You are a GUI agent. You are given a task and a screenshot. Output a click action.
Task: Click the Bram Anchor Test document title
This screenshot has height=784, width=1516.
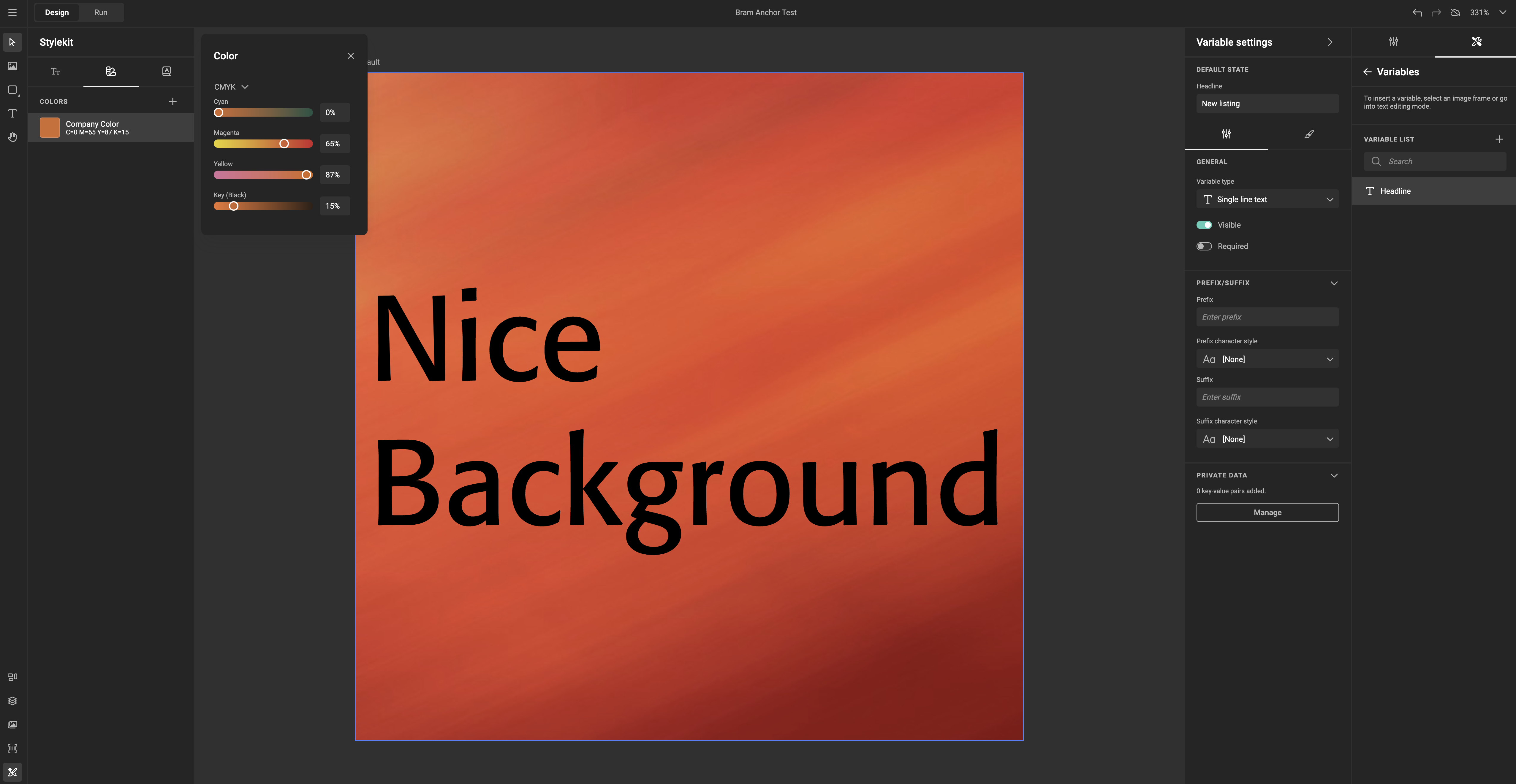(766, 12)
